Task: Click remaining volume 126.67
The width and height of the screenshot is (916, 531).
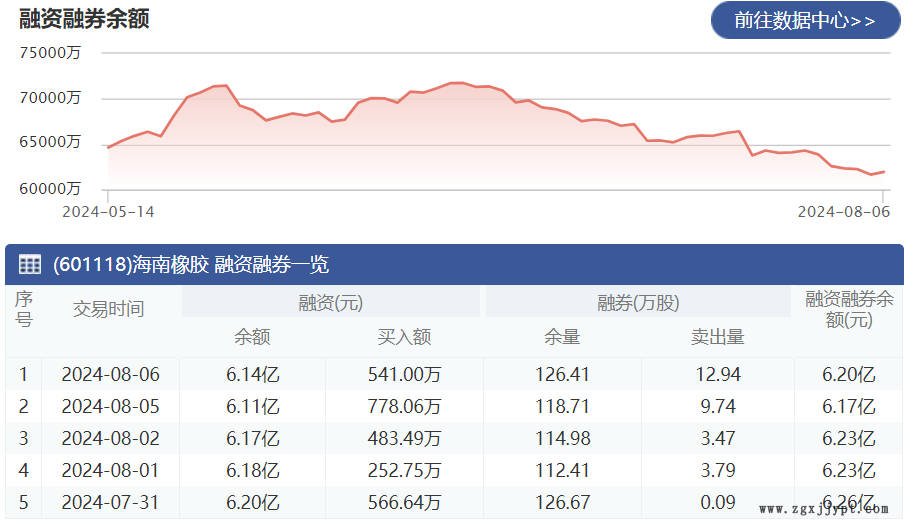Action: (x=563, y=503)
